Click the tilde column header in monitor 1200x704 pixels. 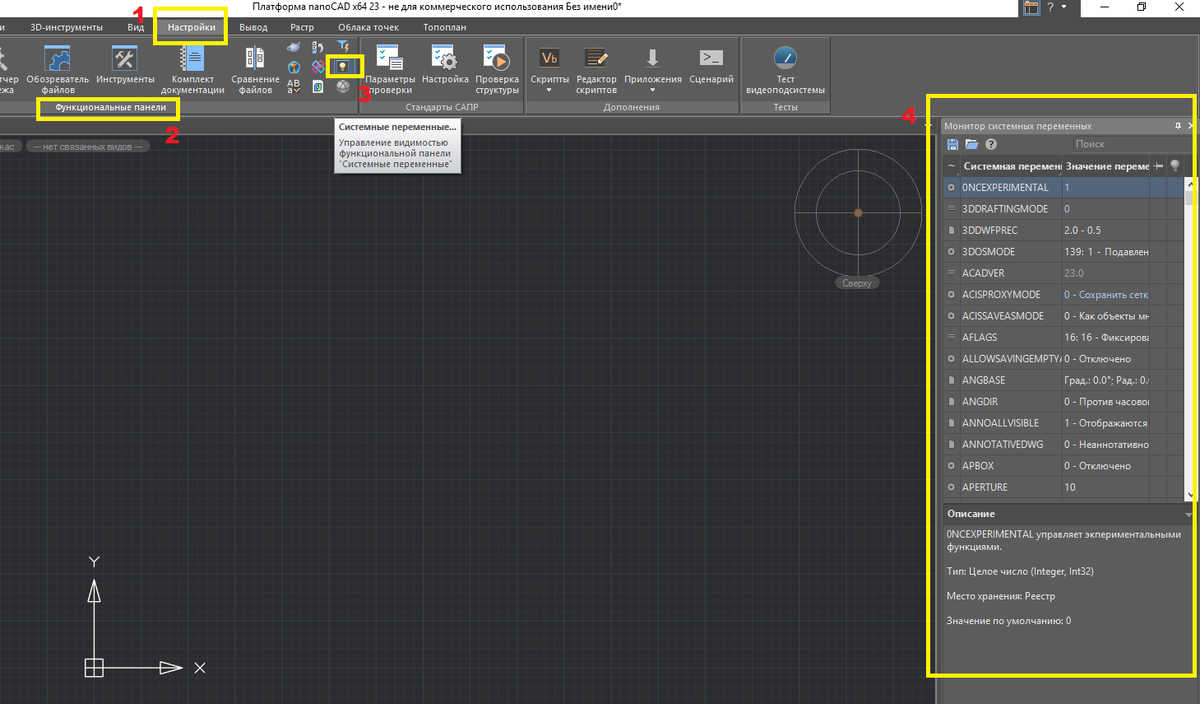pos(951,165)
